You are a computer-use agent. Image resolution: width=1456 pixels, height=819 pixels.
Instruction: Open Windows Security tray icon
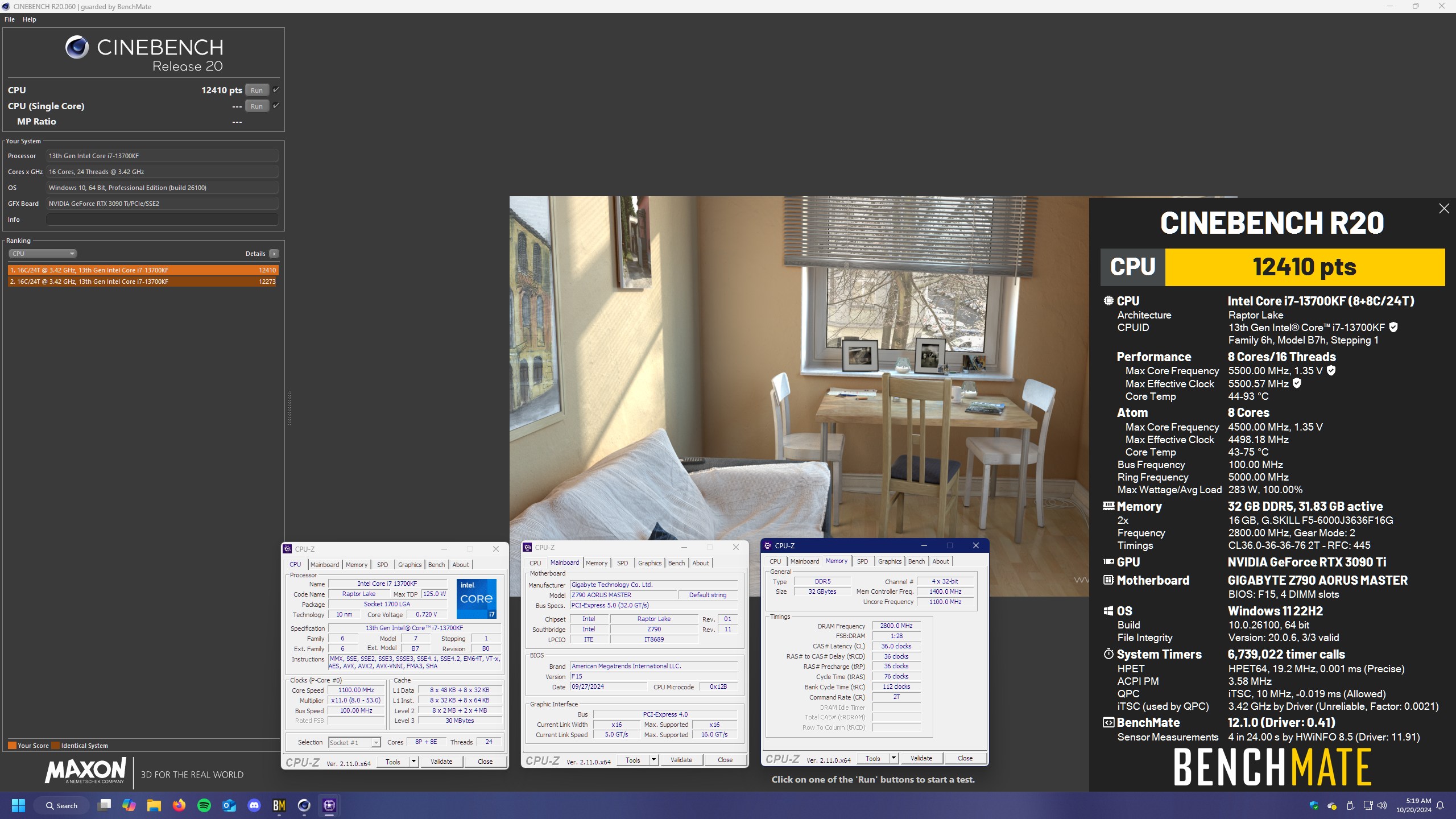coord(1314,805)
